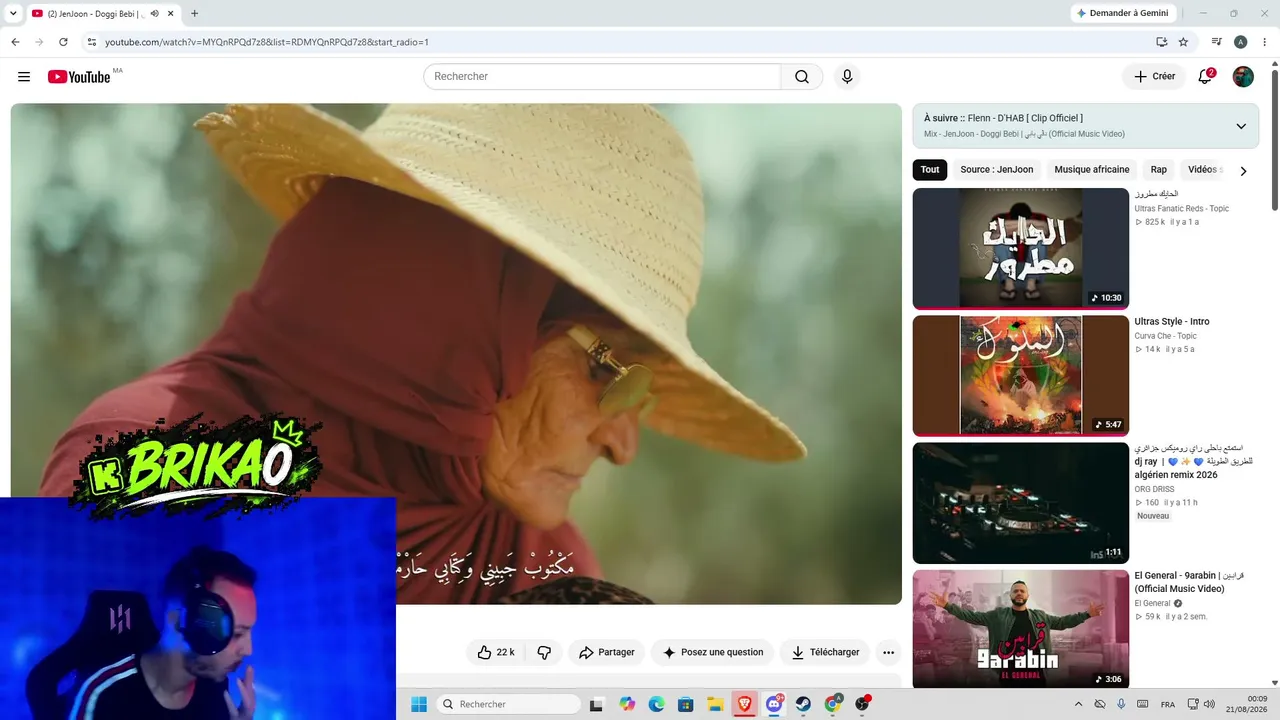Image resolution: width=1280 pixels, height=720 pixels.
Task: Expand the À suivre playlist panel
Action: click(x=1241, y=126)
